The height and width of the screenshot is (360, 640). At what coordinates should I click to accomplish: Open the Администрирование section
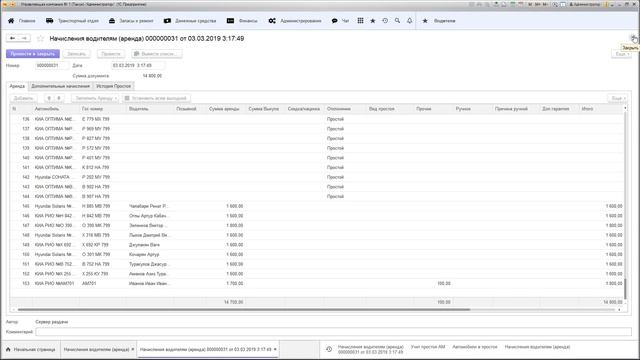click(x=295, y=20)
